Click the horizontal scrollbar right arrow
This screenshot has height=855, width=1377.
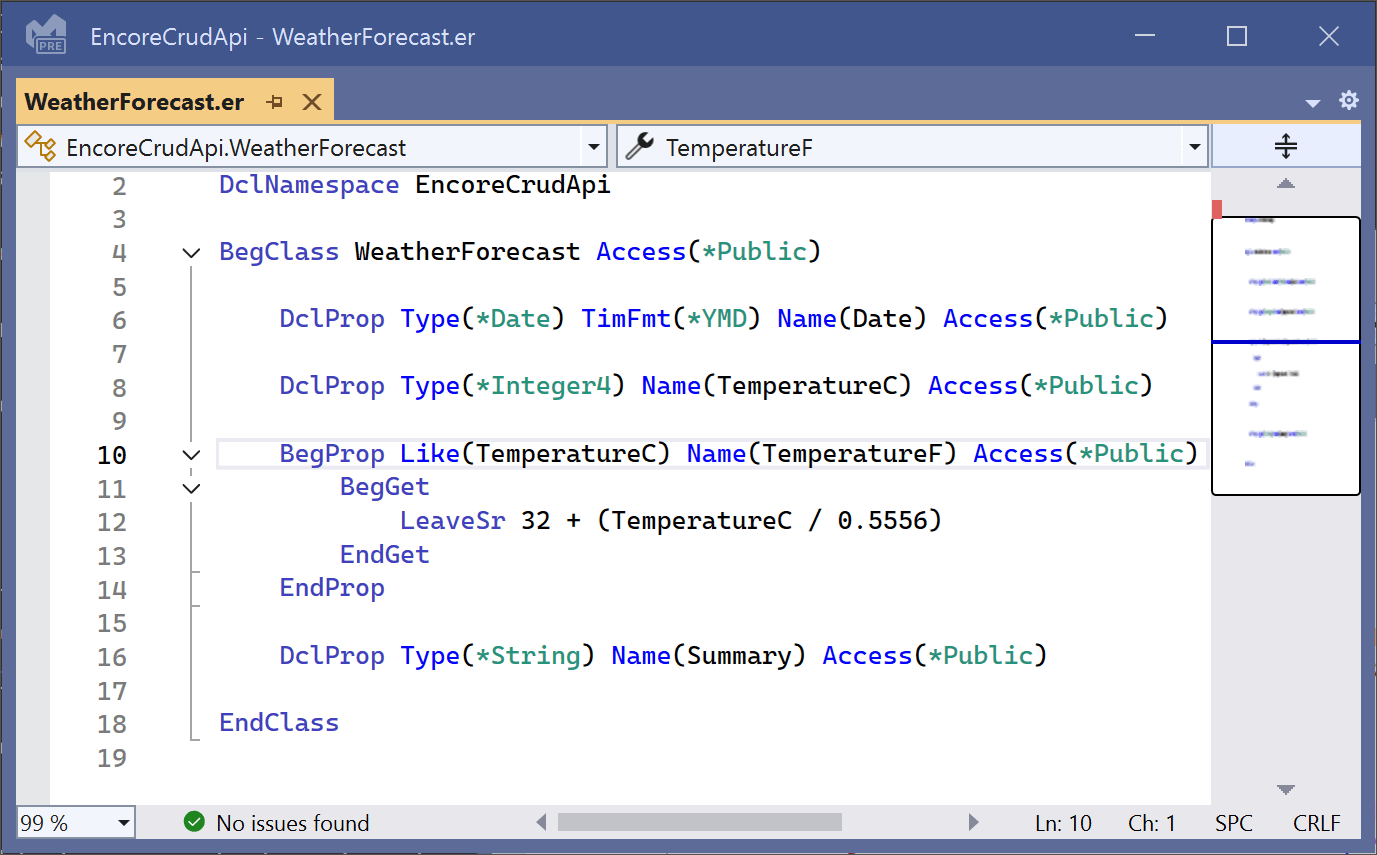click(974, 823)
